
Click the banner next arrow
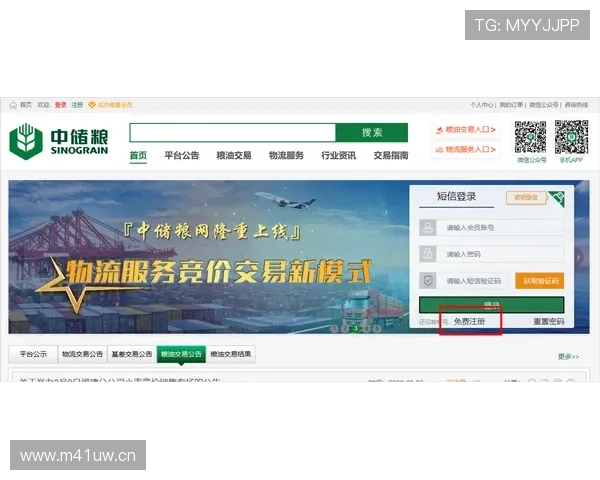pyautogui.click(x=579, y=257)
